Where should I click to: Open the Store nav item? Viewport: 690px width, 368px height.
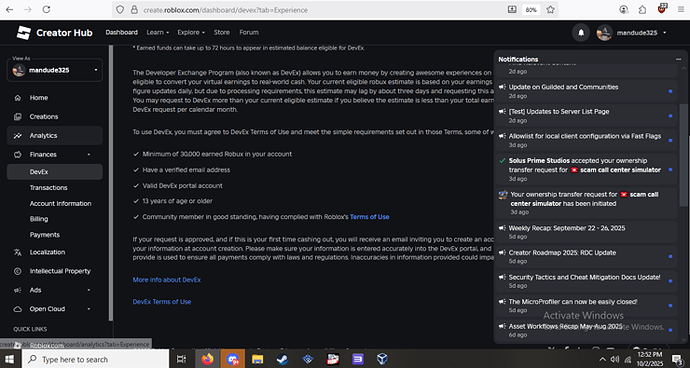pos(222,33)
